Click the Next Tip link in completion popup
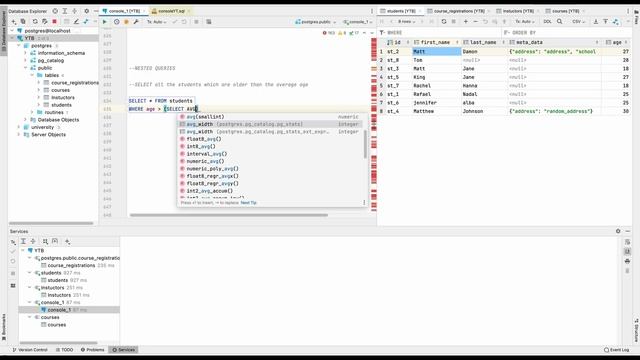 click(x=248, y=203)
